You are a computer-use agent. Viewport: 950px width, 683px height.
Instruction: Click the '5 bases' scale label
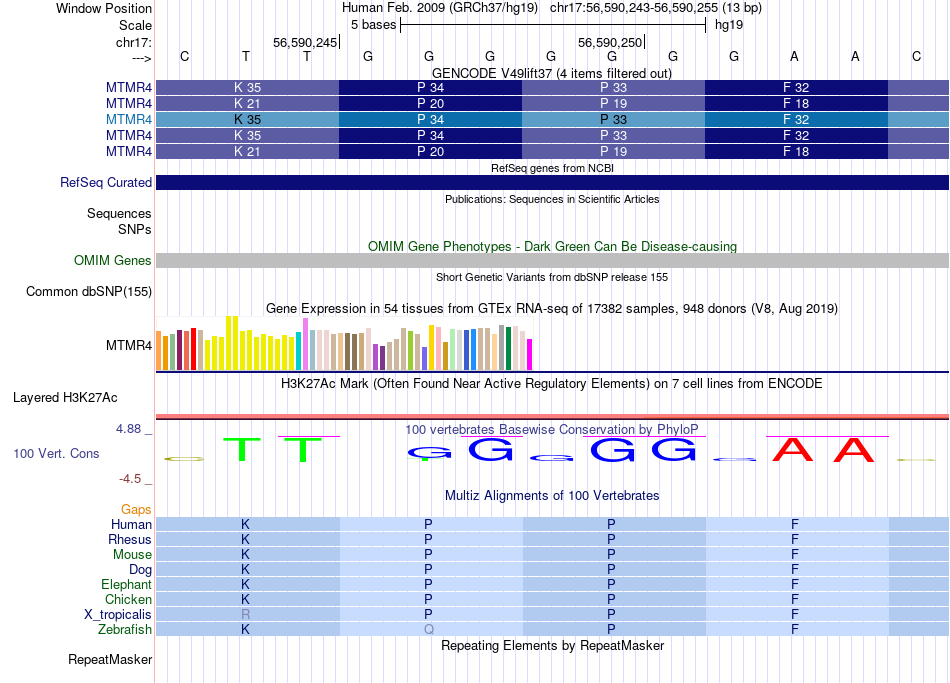373,25
